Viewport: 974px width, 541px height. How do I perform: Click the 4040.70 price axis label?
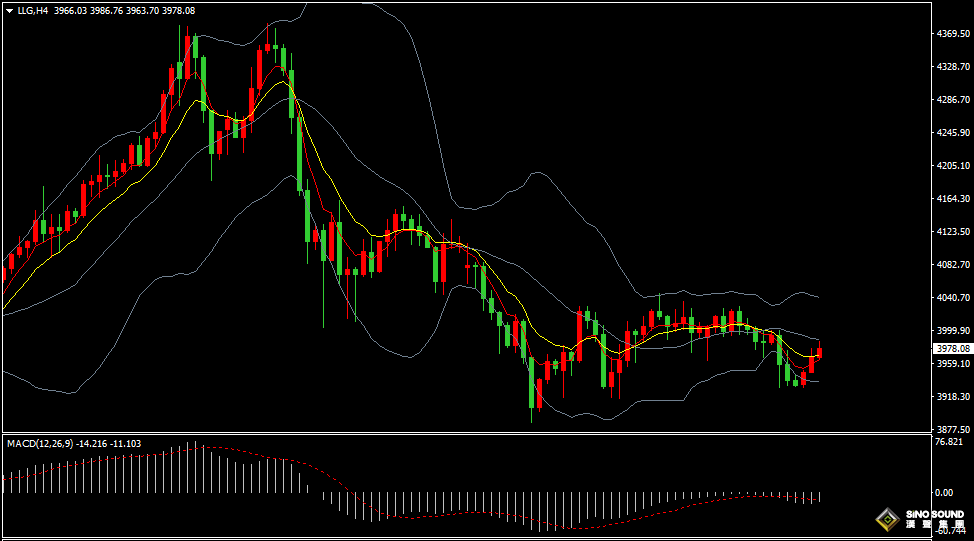click(952, 298)
